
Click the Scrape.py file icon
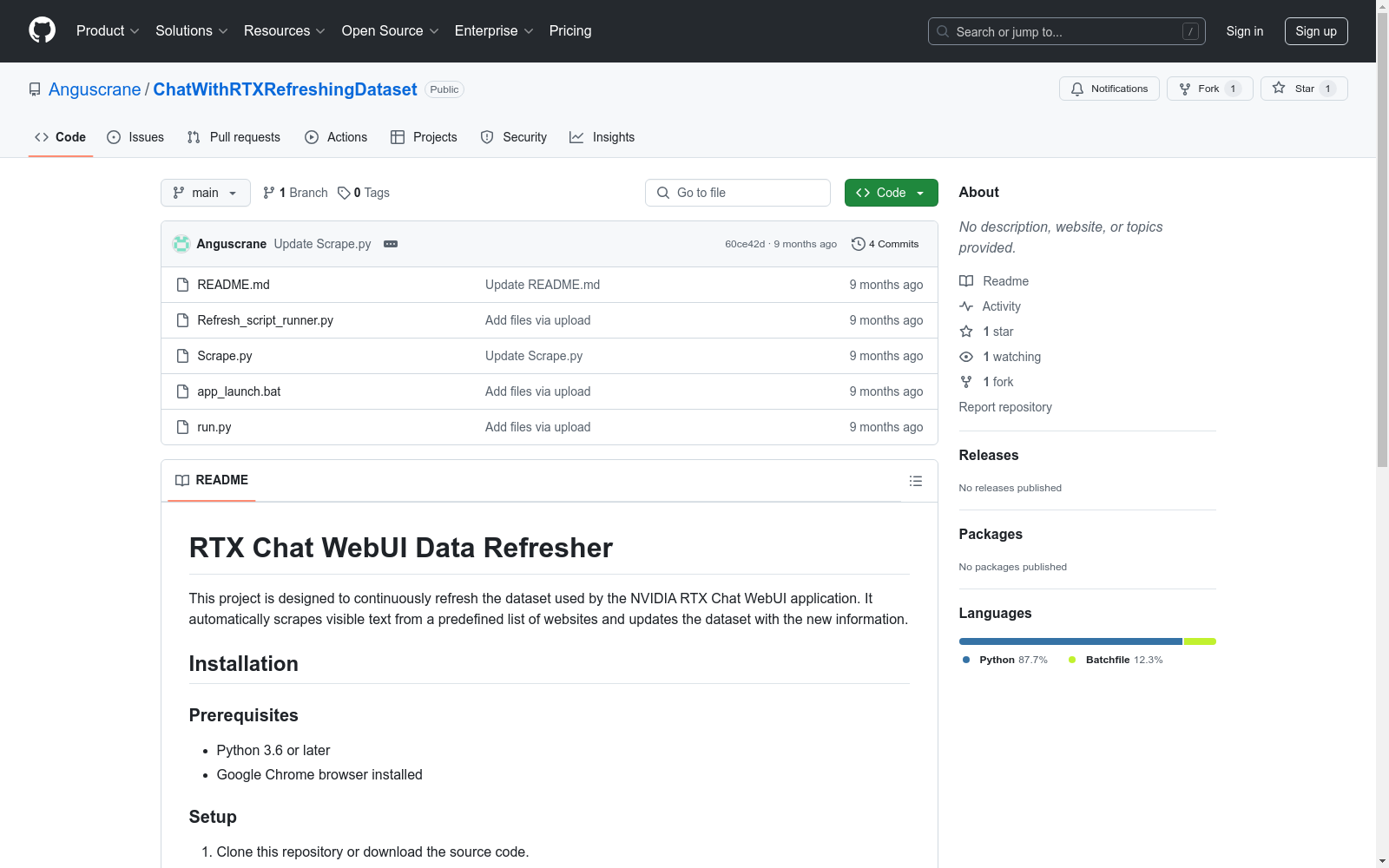182,356
